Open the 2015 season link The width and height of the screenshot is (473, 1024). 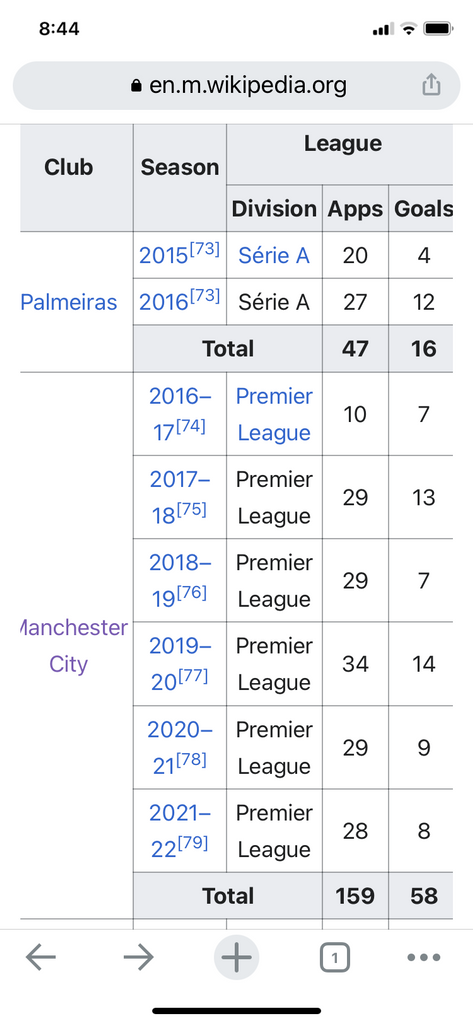164,255
